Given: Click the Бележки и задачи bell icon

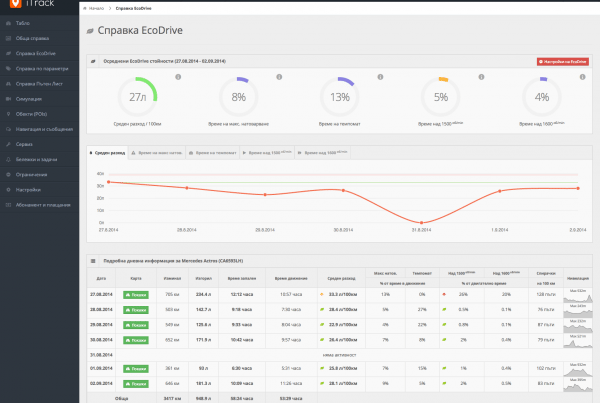Looking at the screenshot, I should tap(8, 160).
